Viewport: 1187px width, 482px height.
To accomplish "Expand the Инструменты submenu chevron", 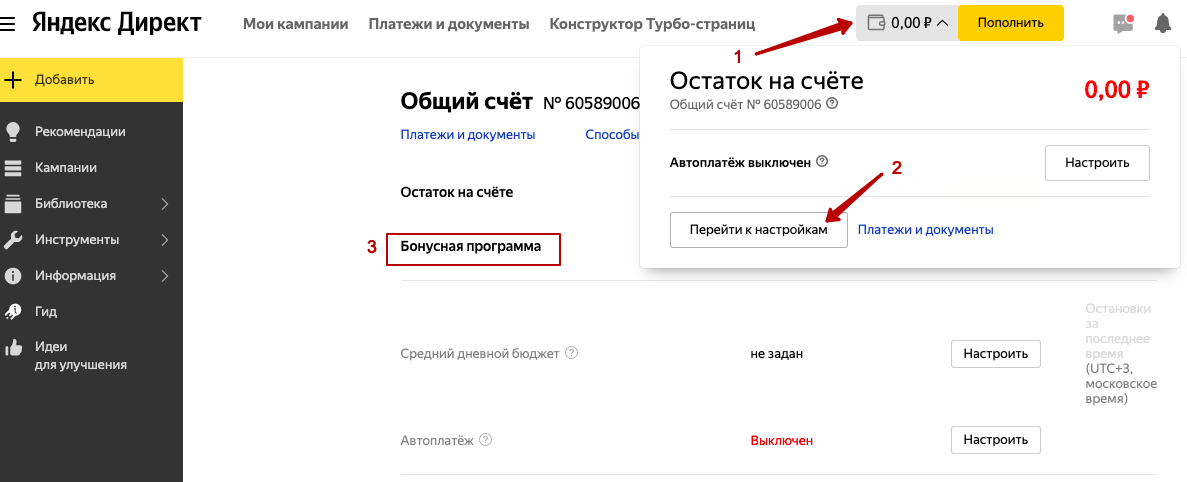I will (165, 240).
